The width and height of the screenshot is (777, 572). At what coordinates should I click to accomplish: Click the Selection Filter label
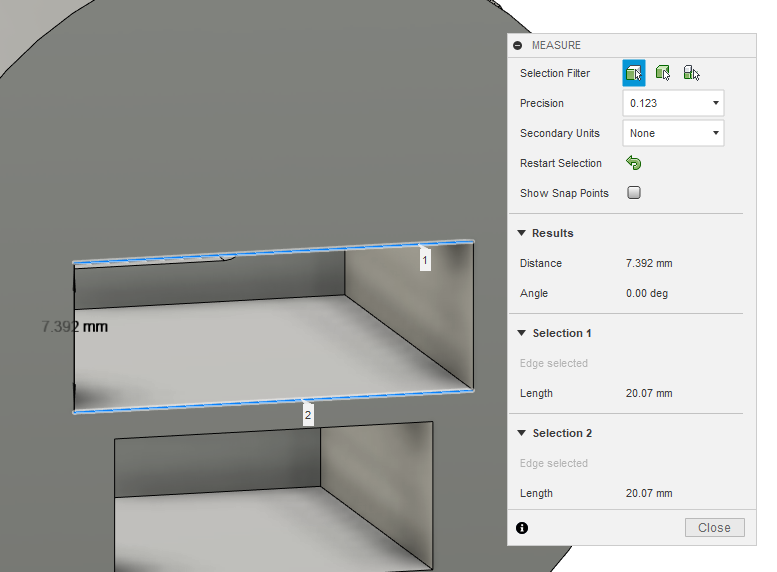pyautogui.click(x=555, y=73)
